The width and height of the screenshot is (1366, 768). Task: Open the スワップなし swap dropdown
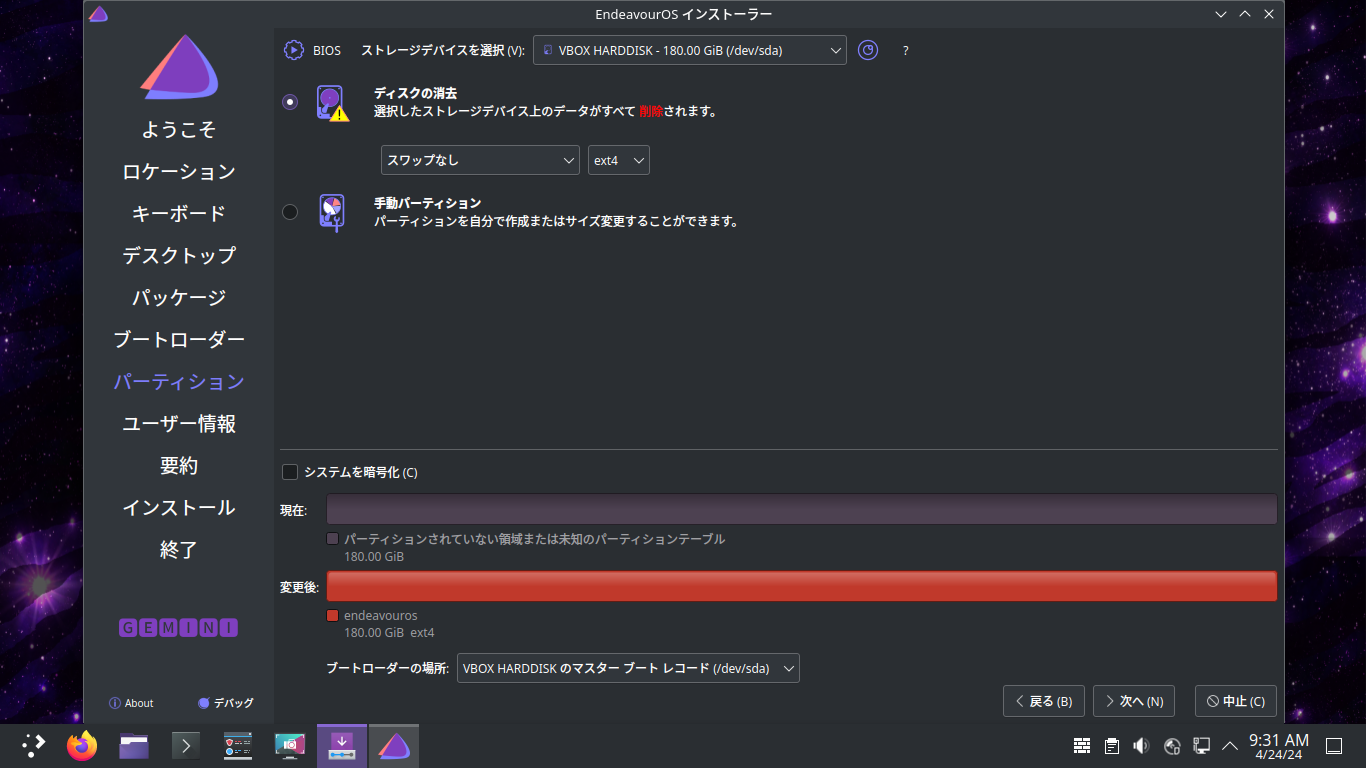pyautogui.click(x=480, y=160)
